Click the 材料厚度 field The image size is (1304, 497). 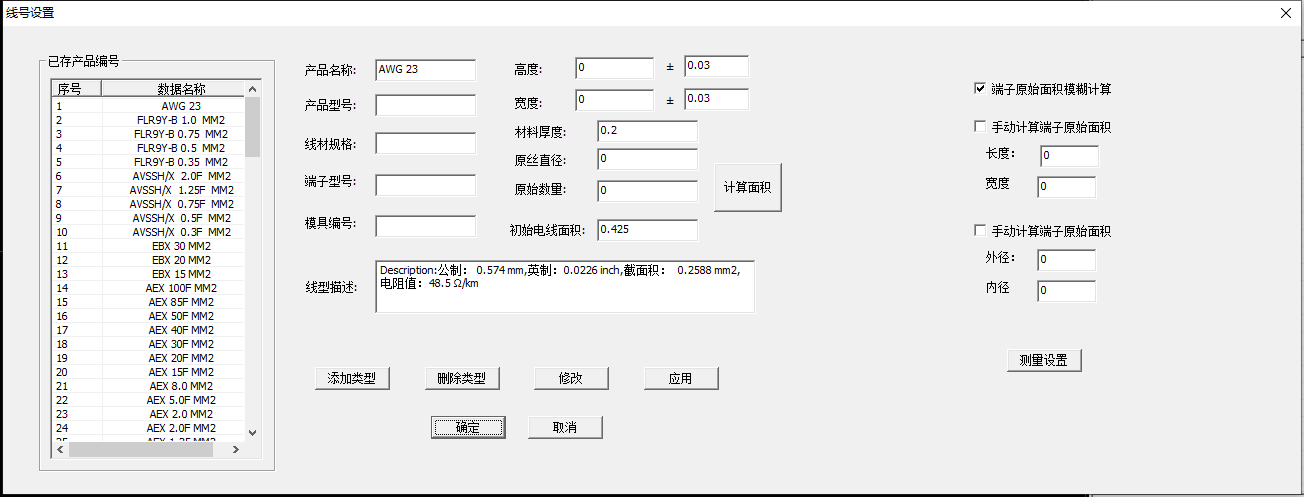coord(647,132)
